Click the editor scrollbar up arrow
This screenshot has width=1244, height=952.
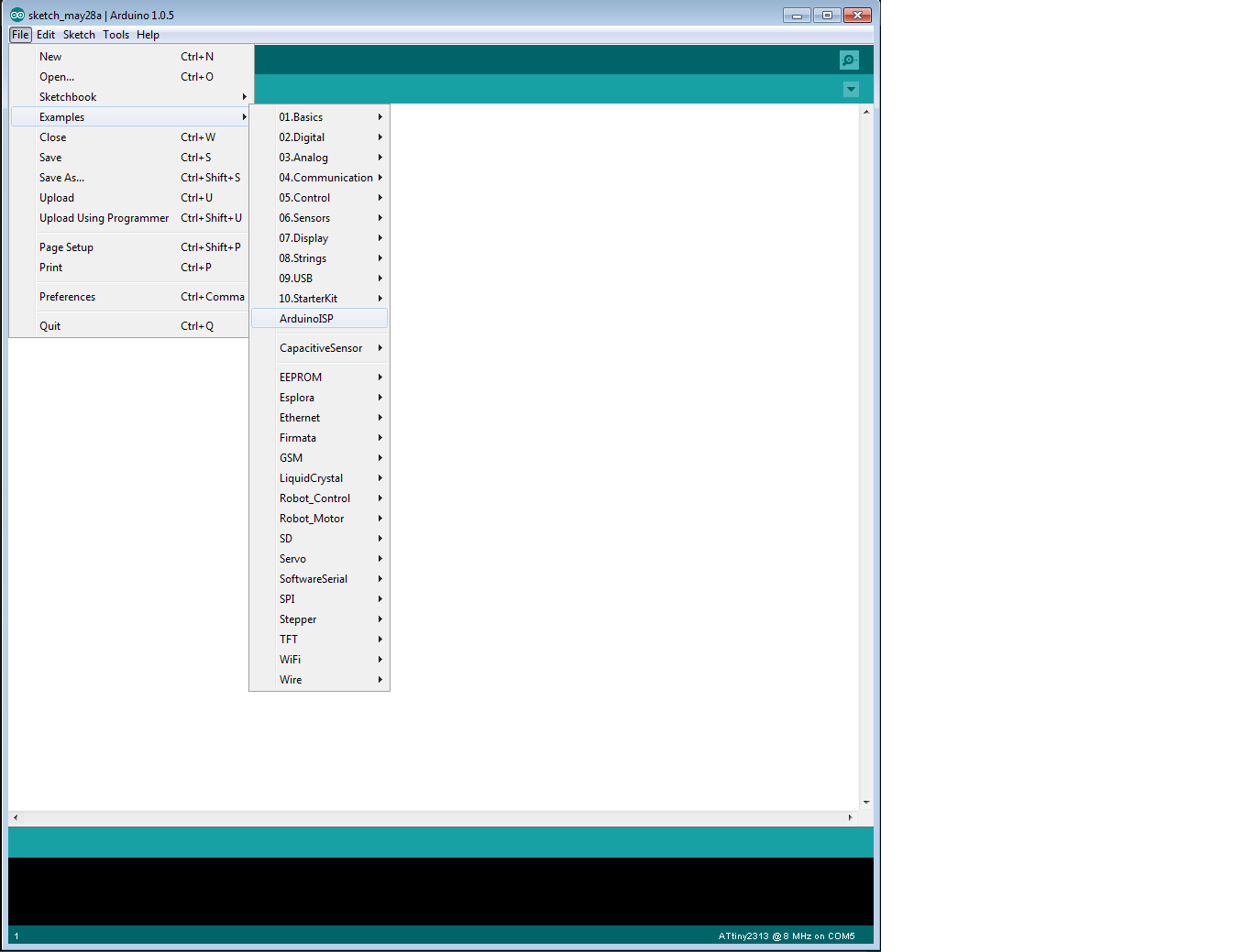coord(866,112)
